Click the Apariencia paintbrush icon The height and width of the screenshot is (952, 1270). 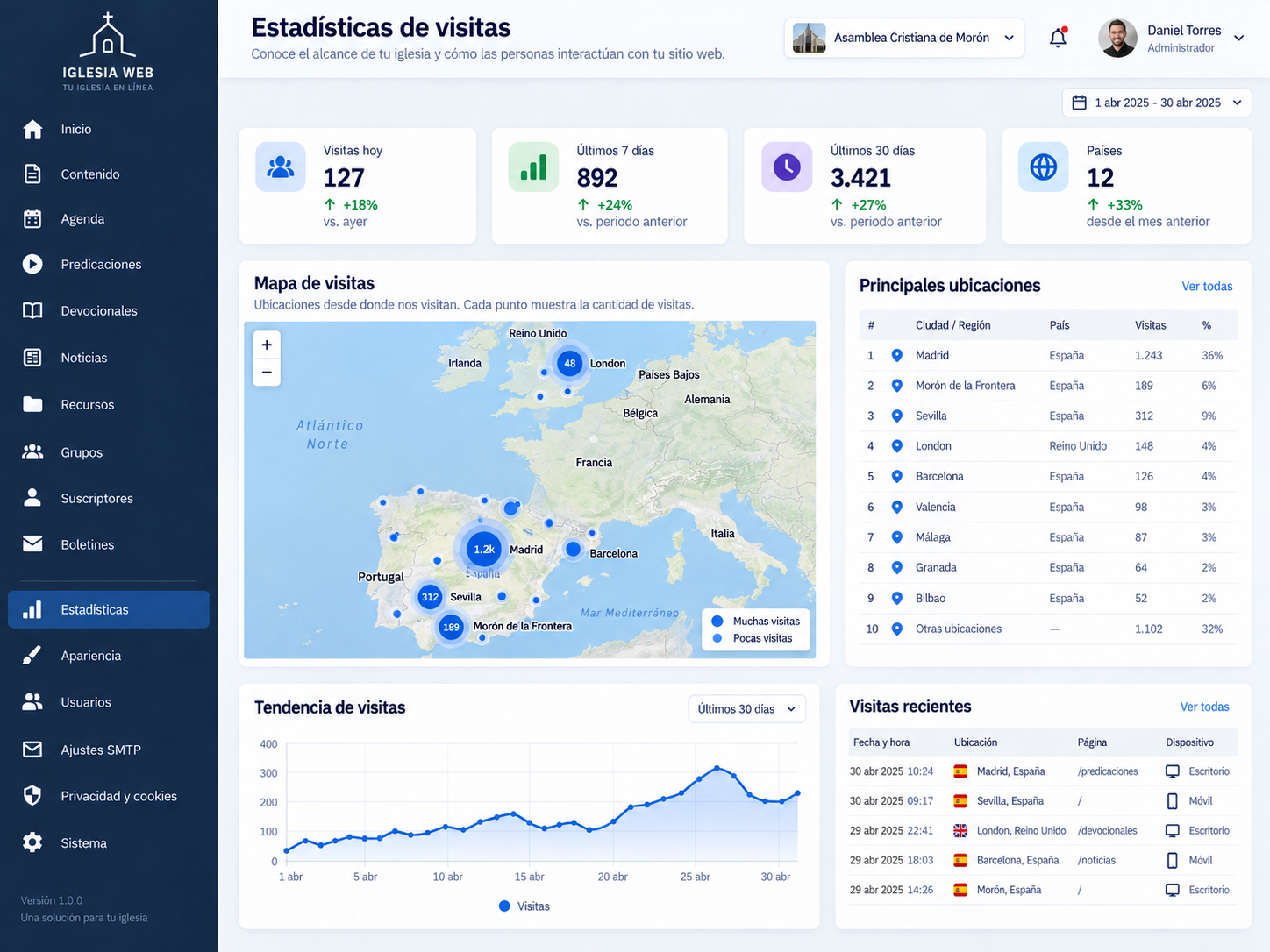[32, 655]
